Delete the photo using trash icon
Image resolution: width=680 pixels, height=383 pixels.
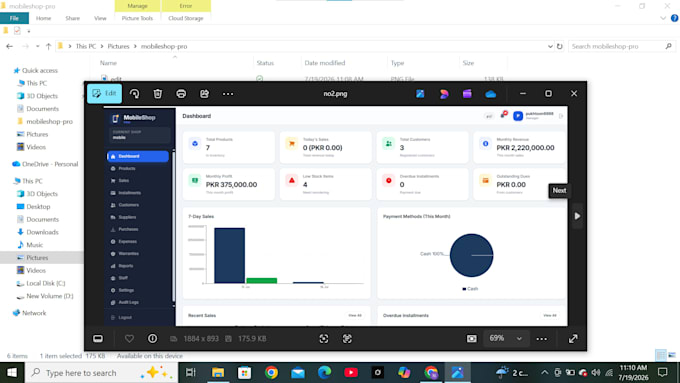coord(158,94)
